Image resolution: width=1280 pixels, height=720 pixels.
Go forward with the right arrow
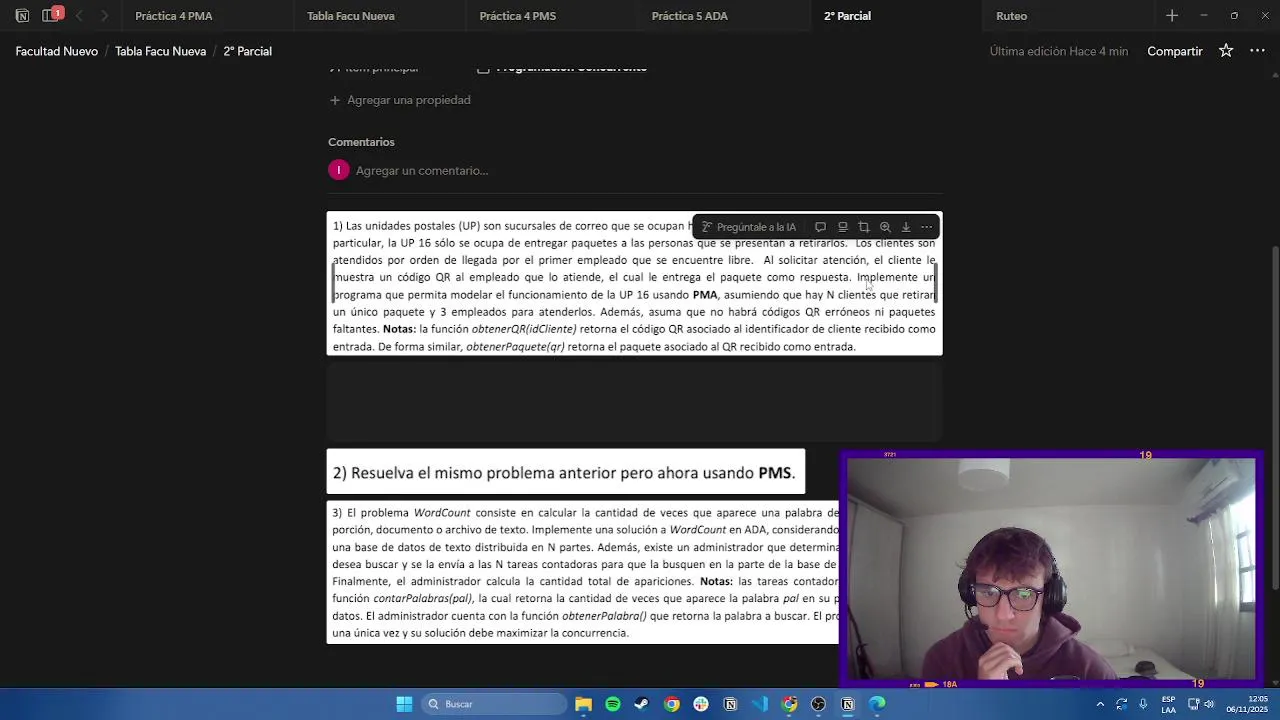click(x=104, y=16)
